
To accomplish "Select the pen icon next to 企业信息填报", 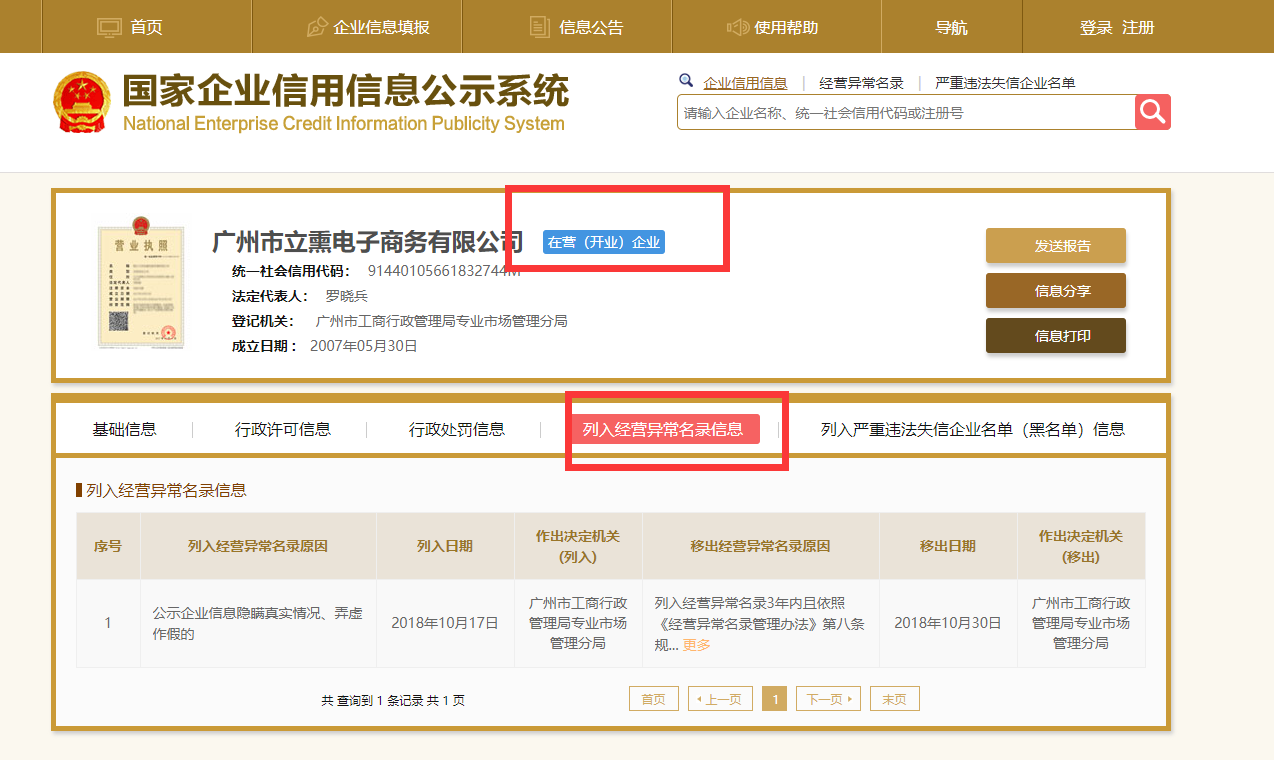I will click(316, 26).
